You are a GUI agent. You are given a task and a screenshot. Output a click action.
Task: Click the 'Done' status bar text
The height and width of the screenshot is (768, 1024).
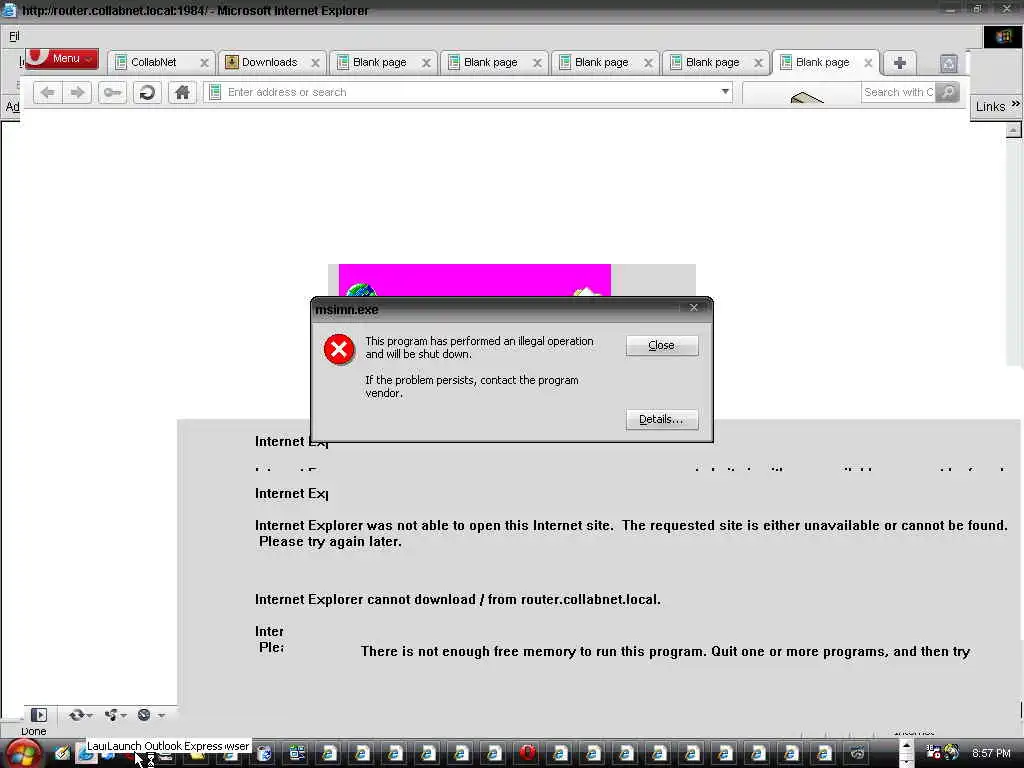33,731
